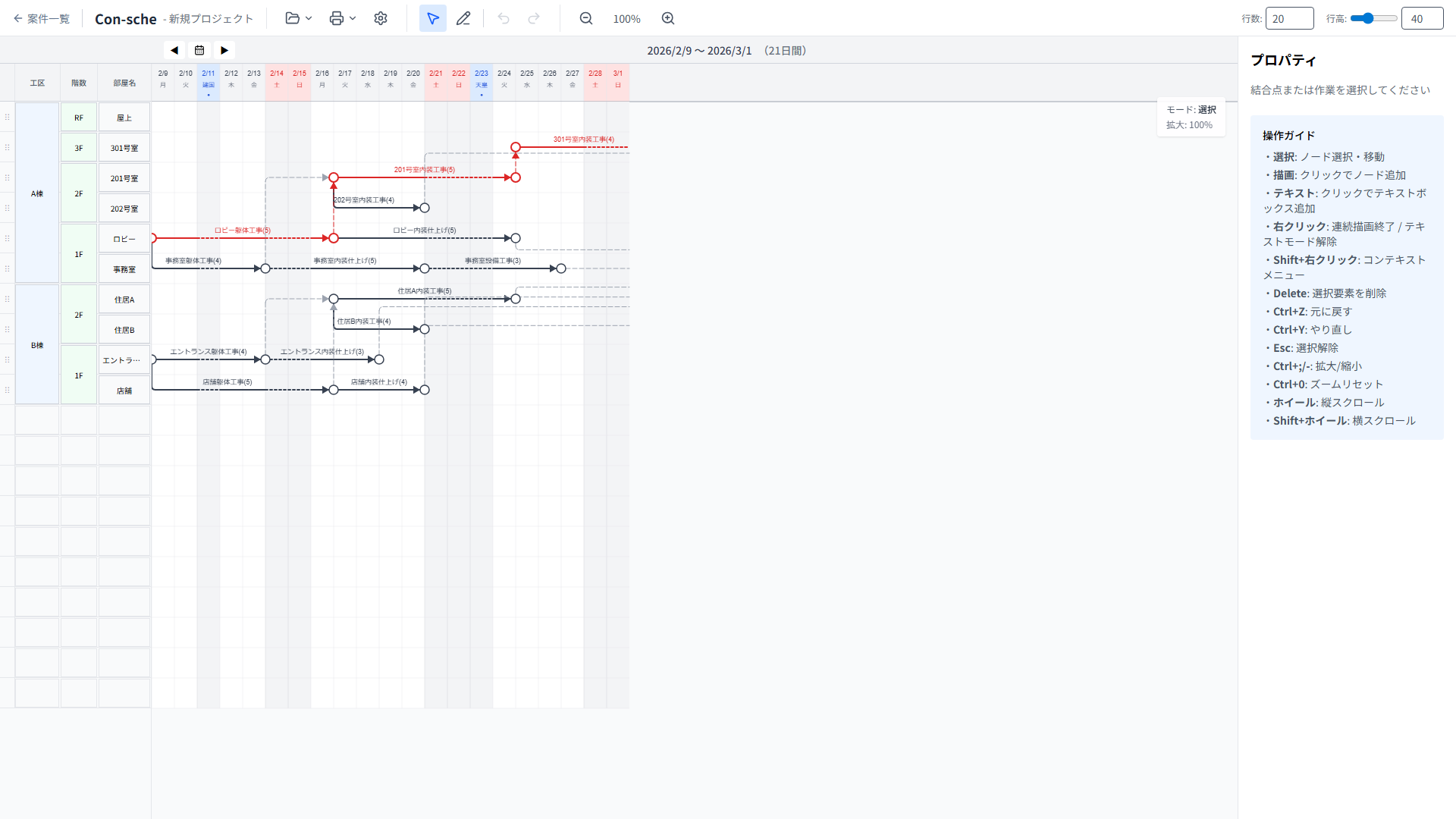The height and width of the screenshot is (819, 1456).
Task: Click the 行数 row count field
Action: tap(1289, 18)
